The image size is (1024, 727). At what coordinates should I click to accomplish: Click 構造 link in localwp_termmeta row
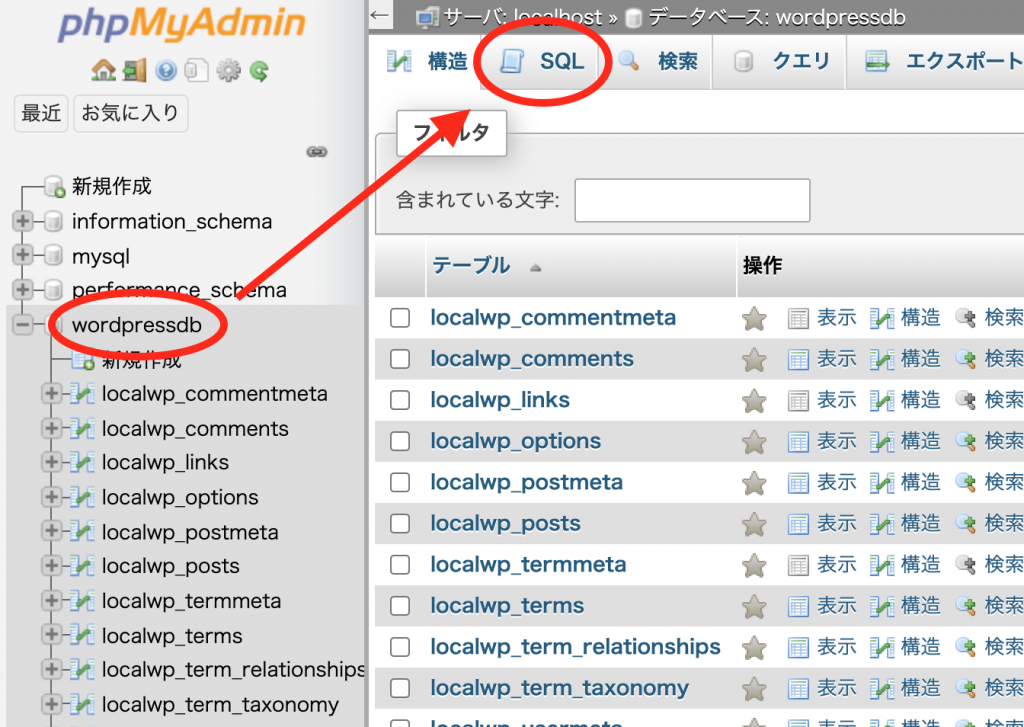click(920, 564)
